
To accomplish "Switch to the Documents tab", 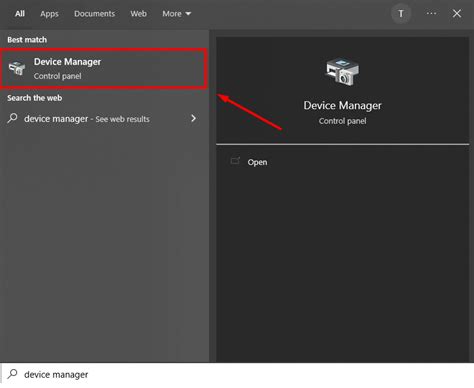I will (94, 14).
